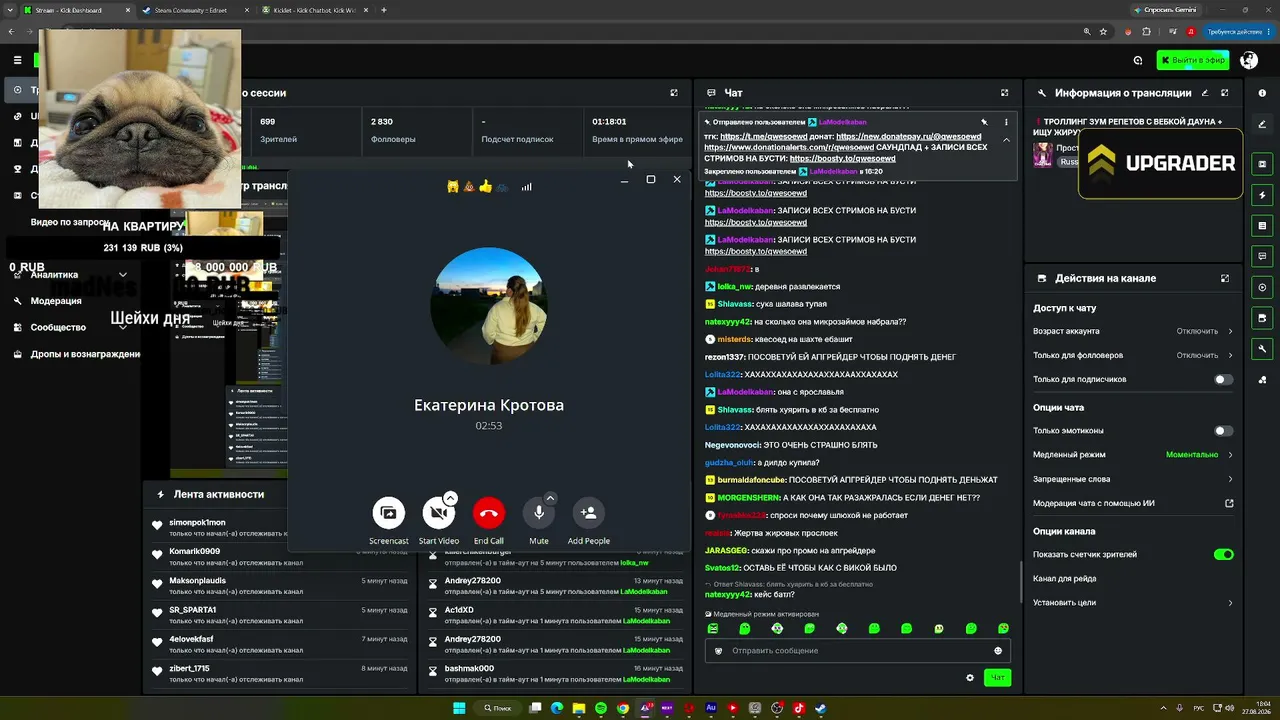End the call with Екатерина Кротова
This screenshot has height=720, width=1280.
pos(489,513)
